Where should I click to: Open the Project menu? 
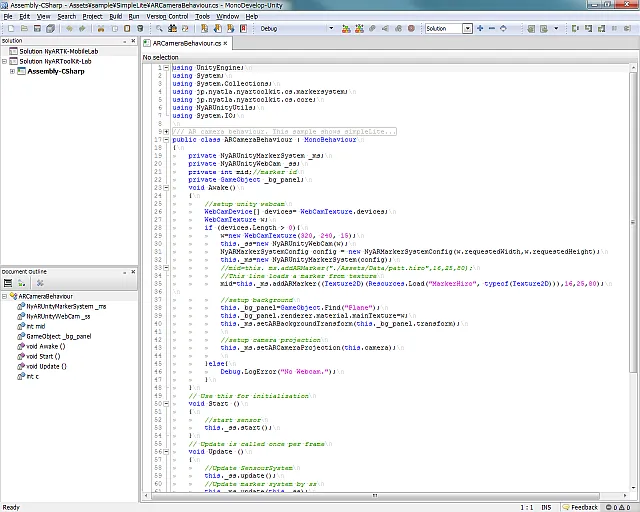[x=92, y=17]
